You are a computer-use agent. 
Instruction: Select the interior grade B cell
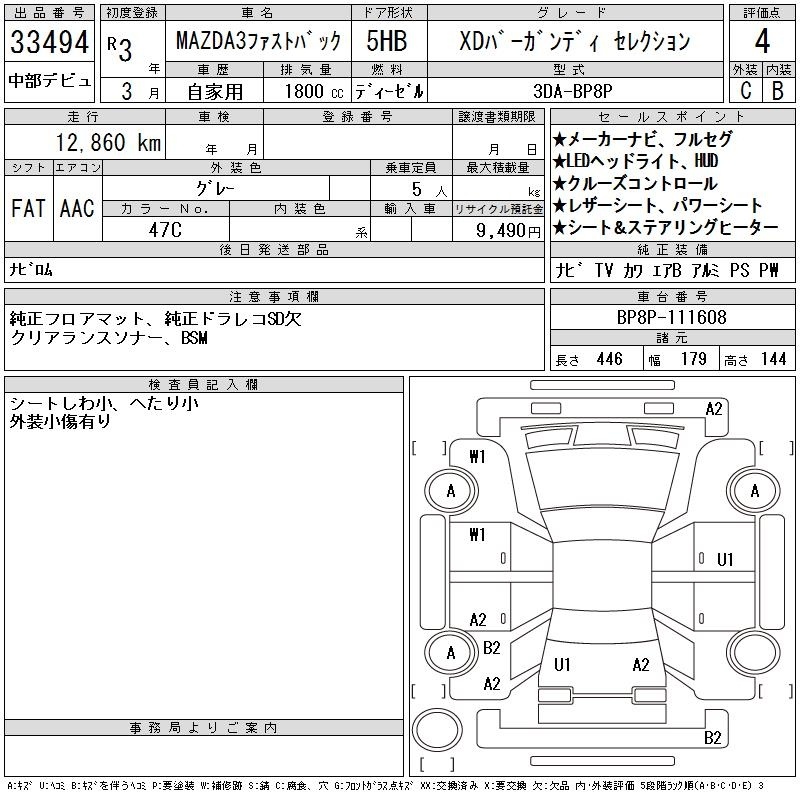(x=777, y=89)
